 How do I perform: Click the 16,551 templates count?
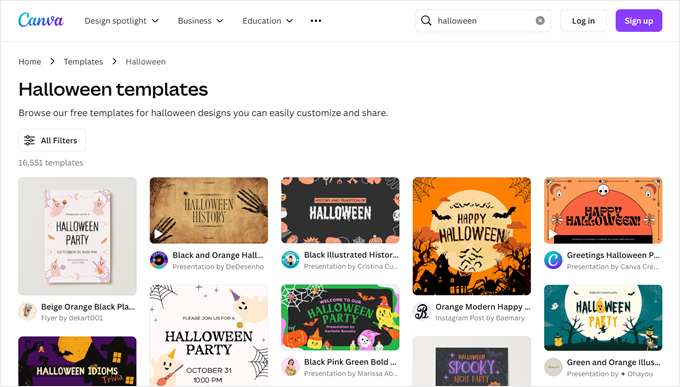[51, 163]
